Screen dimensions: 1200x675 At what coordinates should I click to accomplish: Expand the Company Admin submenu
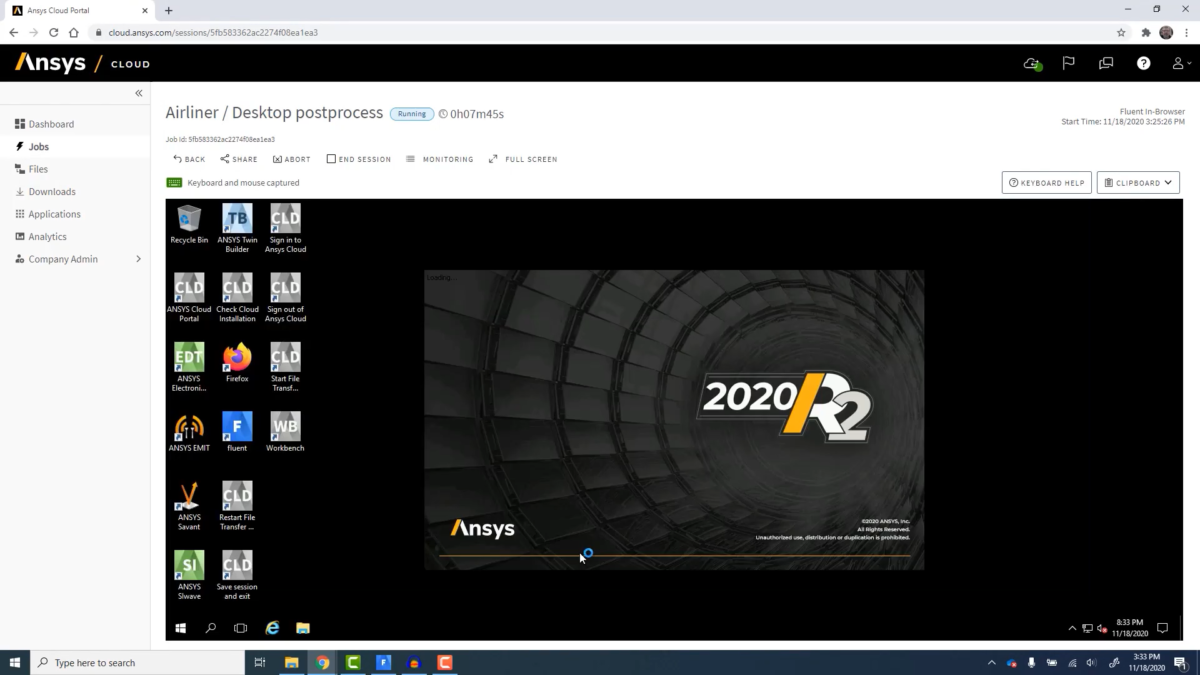tap(138, 259)
